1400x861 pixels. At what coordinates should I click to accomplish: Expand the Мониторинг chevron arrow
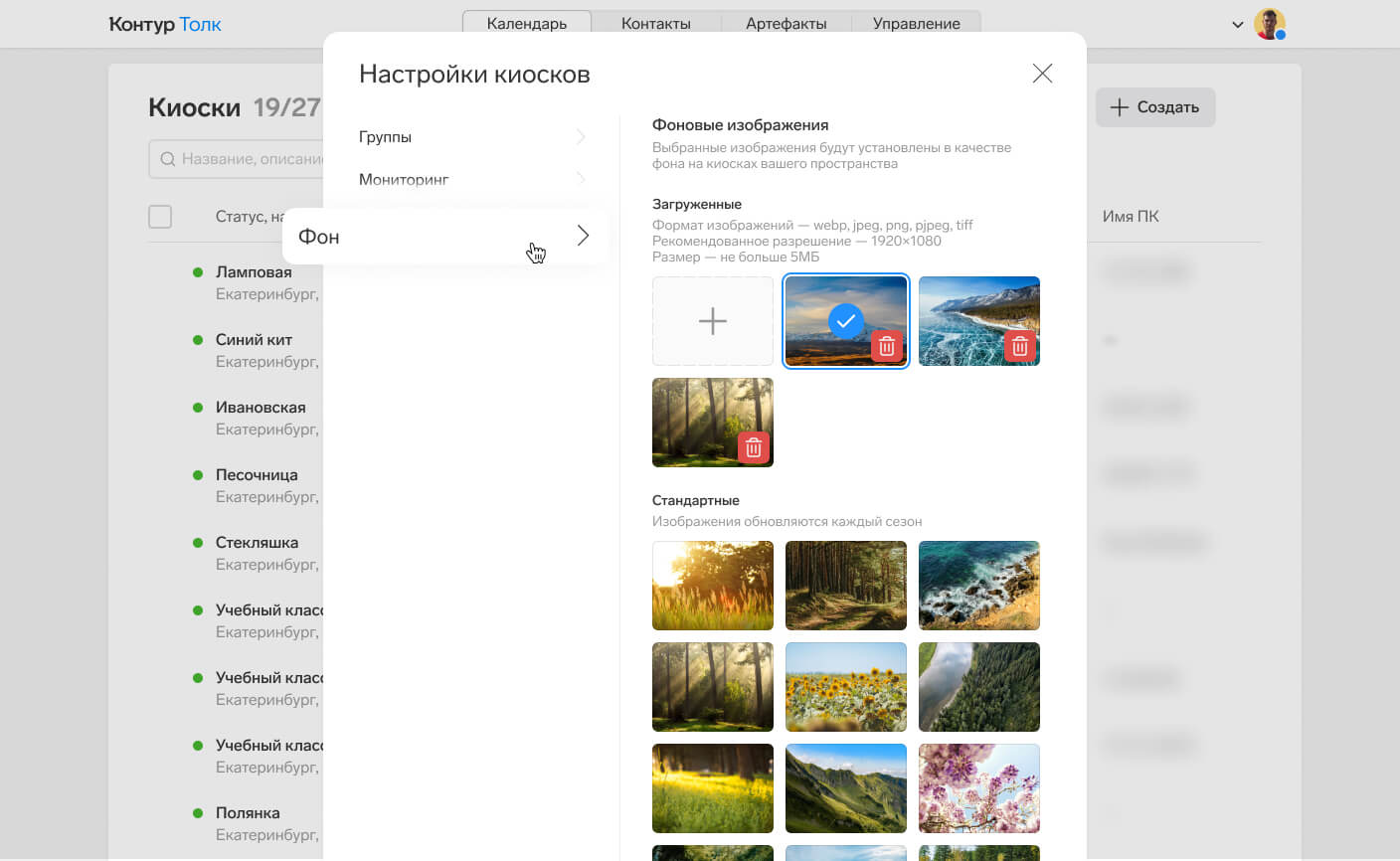click(582, 180)
